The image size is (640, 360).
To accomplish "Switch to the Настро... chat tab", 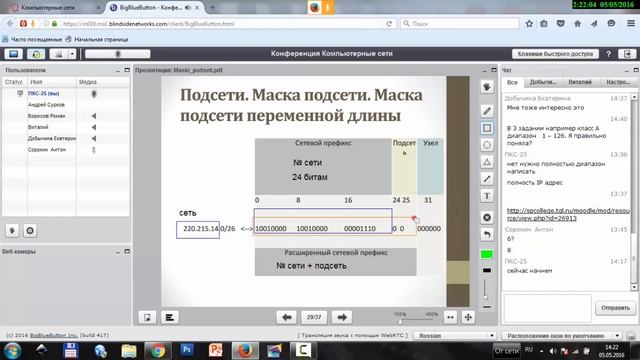I will (x=618, y=82).
